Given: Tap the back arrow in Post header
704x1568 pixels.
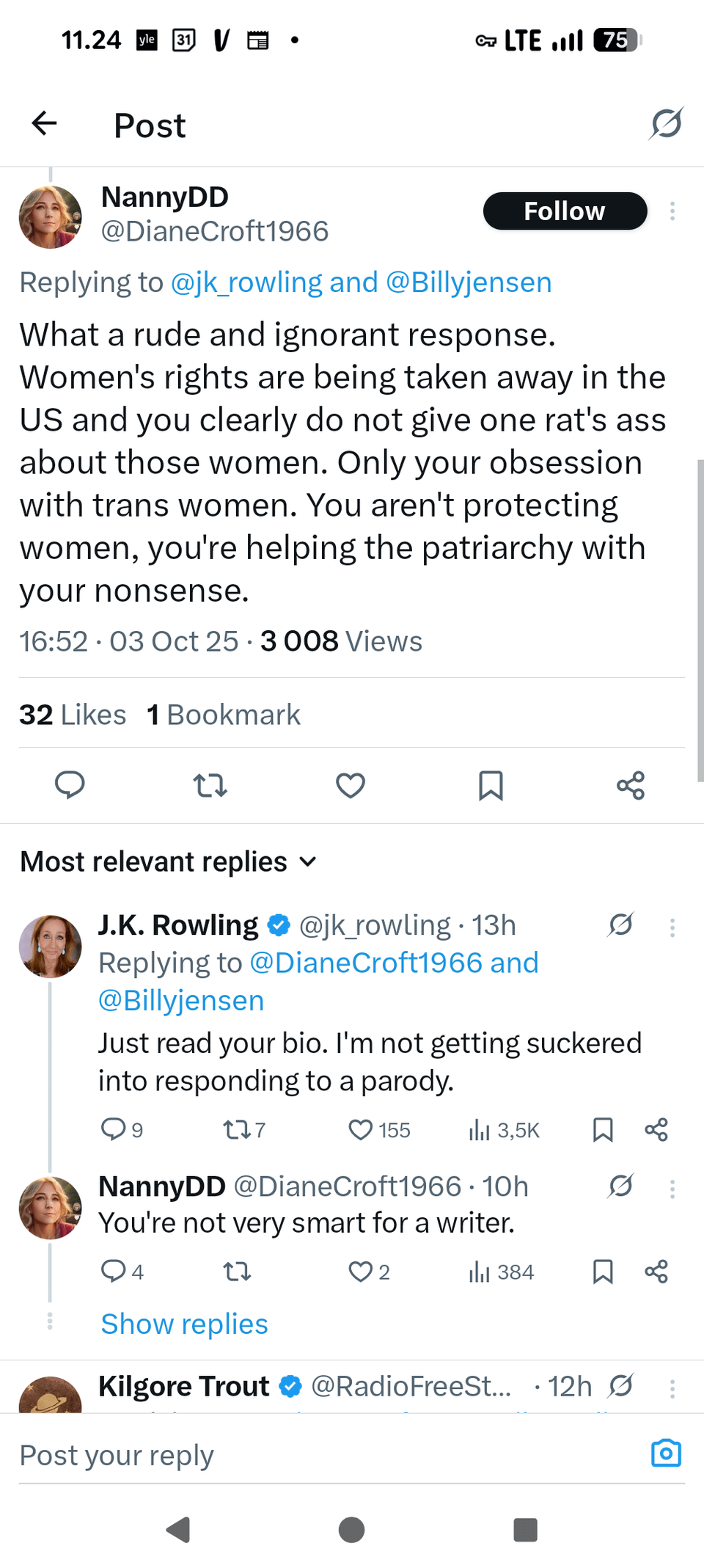Looking at the screenshot, I should tap(45, 123).
